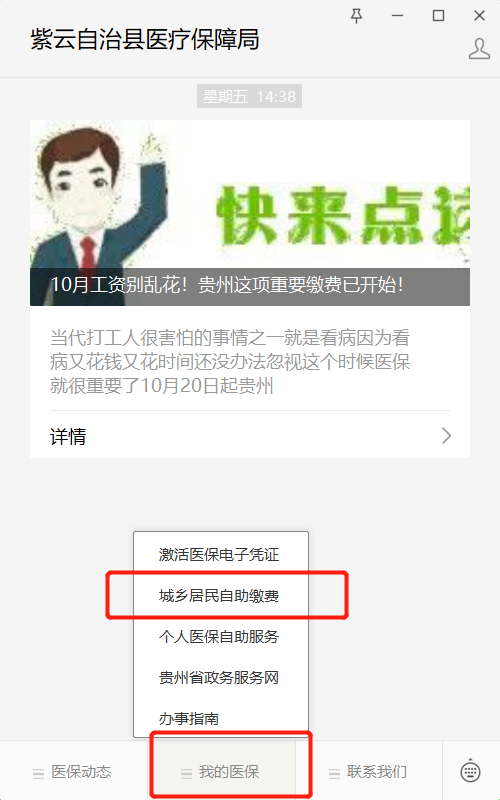Screen dimensions: 500x800
Task: Switch to keyboard input icon
Action: coord(470,771)
